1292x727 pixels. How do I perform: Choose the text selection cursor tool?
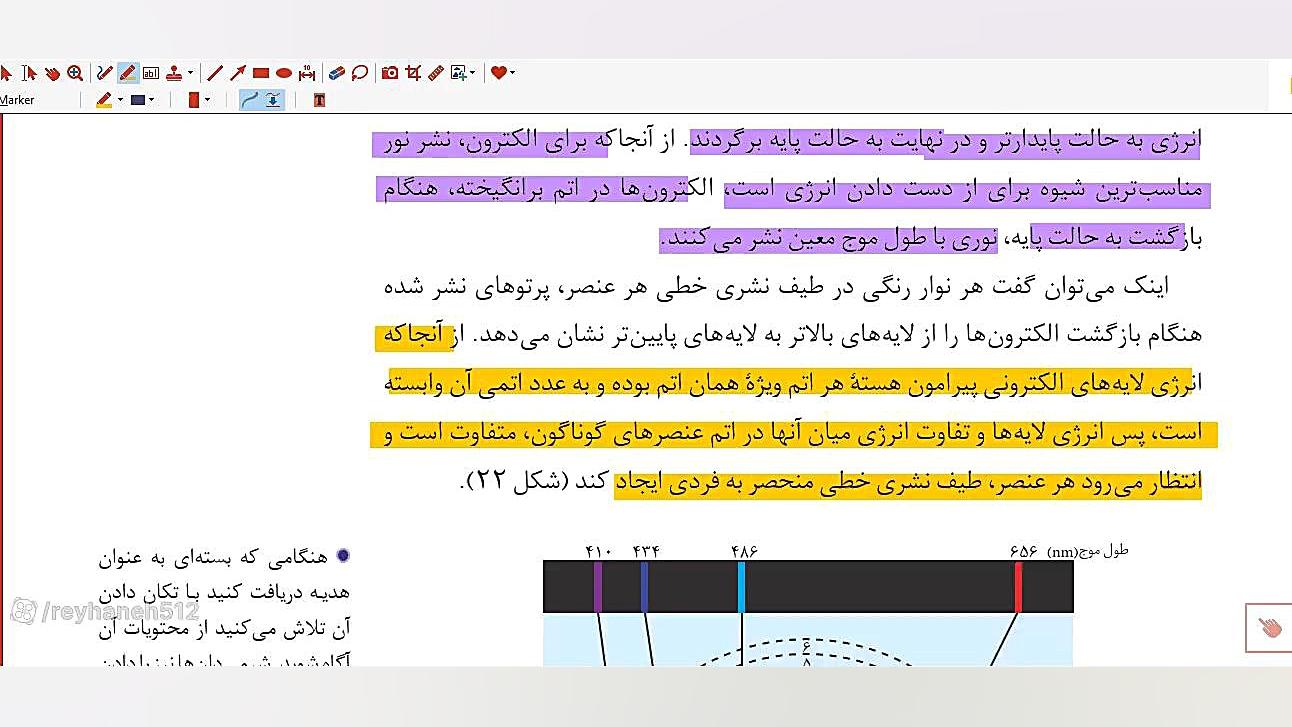tap(29, 73)
